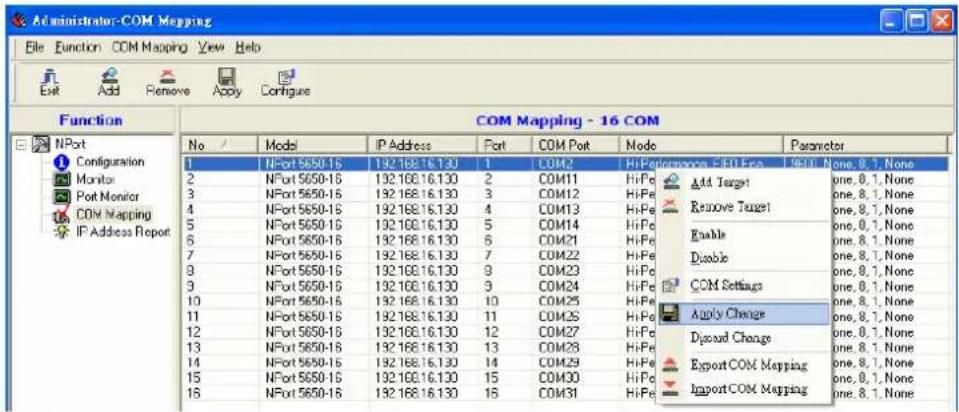Click the Remove toolbar icon
The height and width of the screenshot is (412, 959).
(x=167, y=82)
